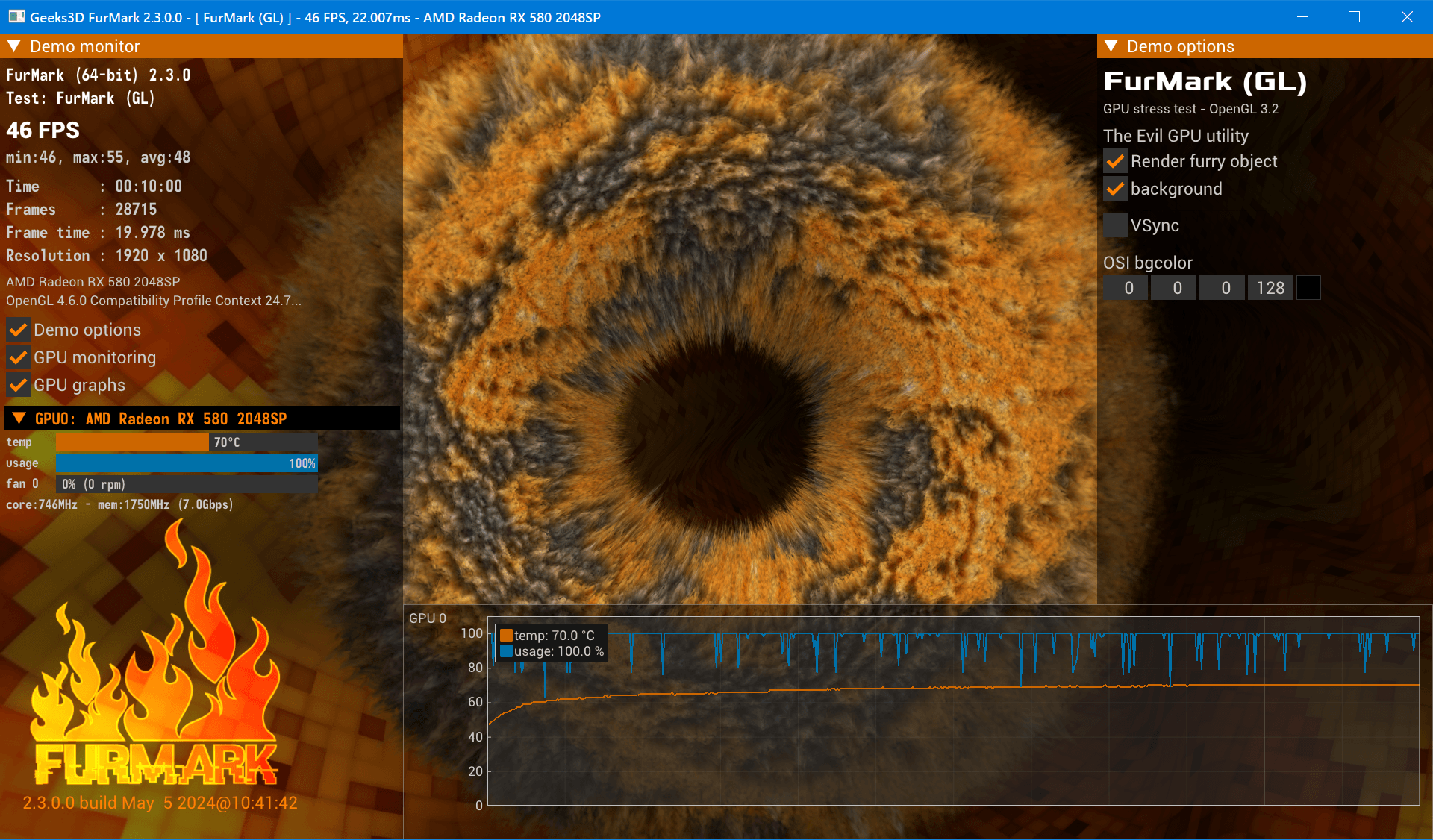Click the 60 axis label on graph
Screen dimensions: 1433x840
[x=475, y=702]
